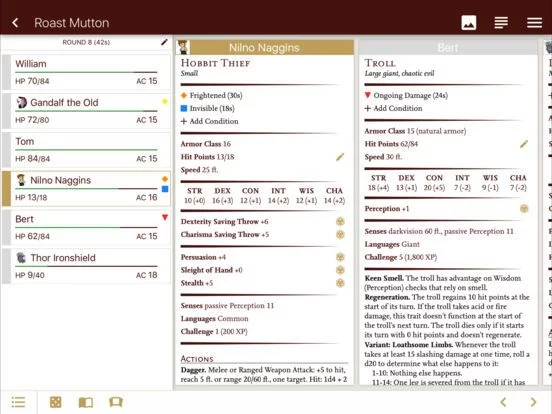
Task: Go to previous combatant with left chevron
Action: (x=503, y=402)
